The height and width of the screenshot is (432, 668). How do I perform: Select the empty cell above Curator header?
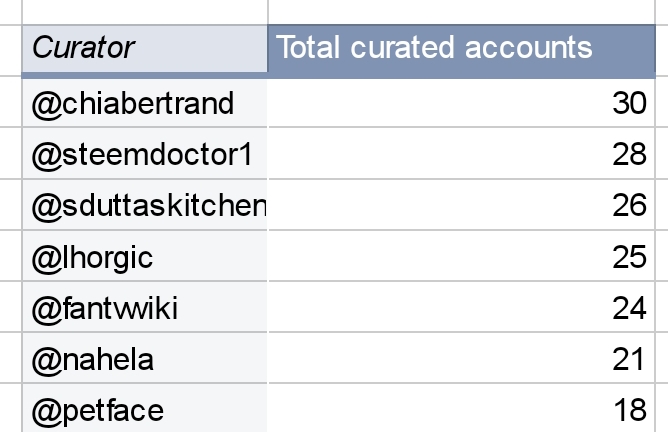pos(144,10)
